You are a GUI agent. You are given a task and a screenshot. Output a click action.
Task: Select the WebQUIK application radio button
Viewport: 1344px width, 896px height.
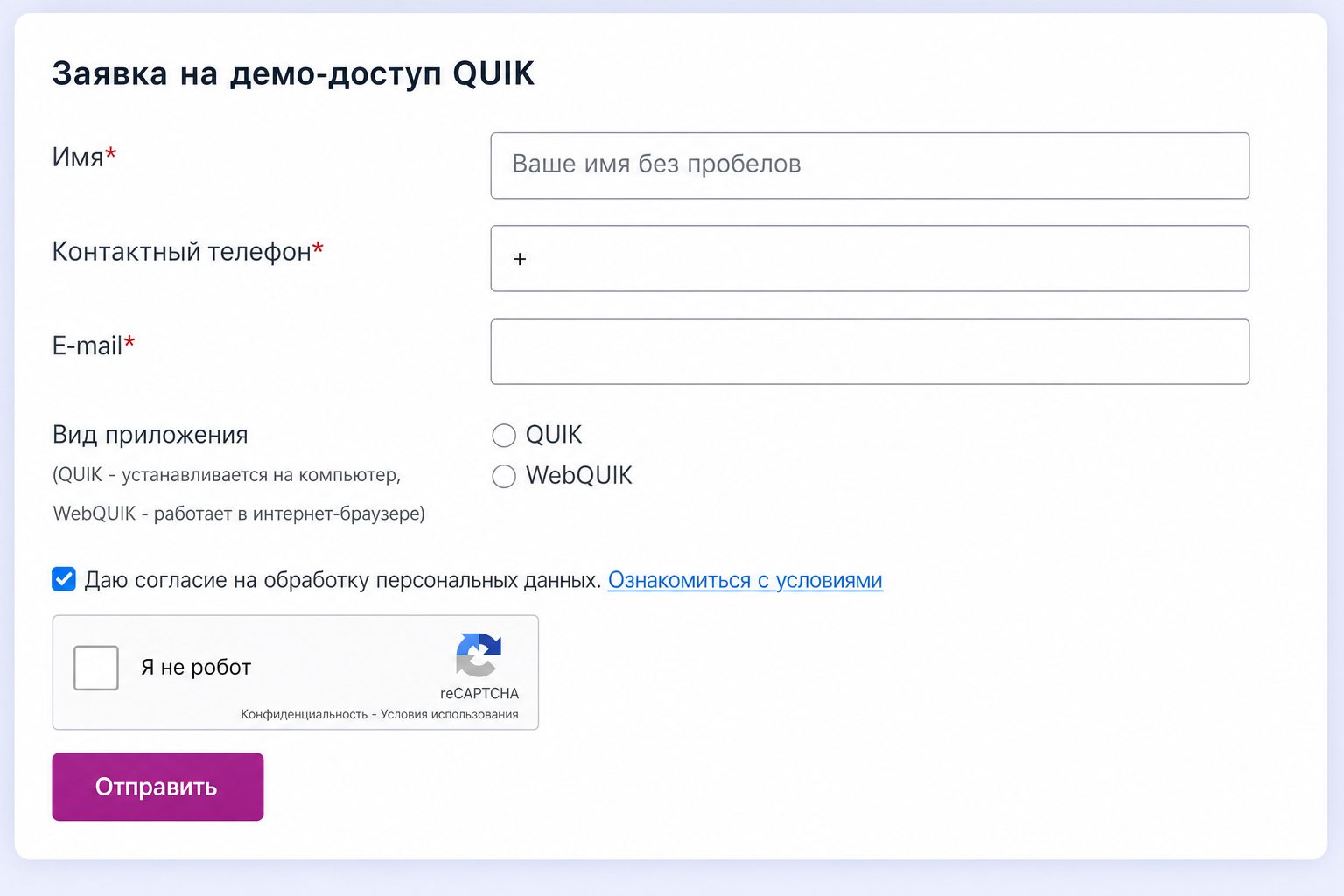point(504,476)
